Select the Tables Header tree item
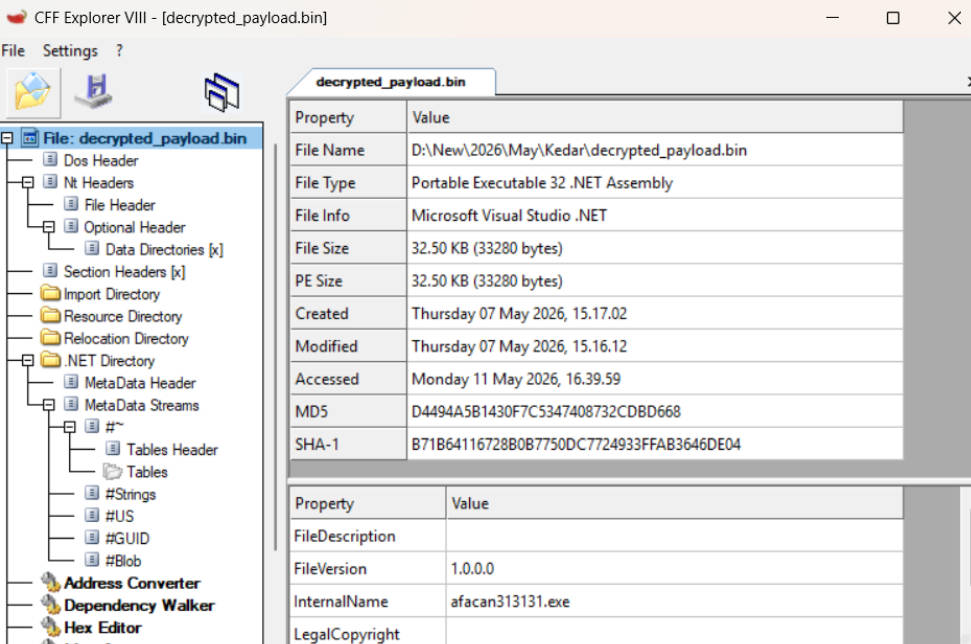Image resolution: width=971 pixels, height=644 pixels. [172, 450]
